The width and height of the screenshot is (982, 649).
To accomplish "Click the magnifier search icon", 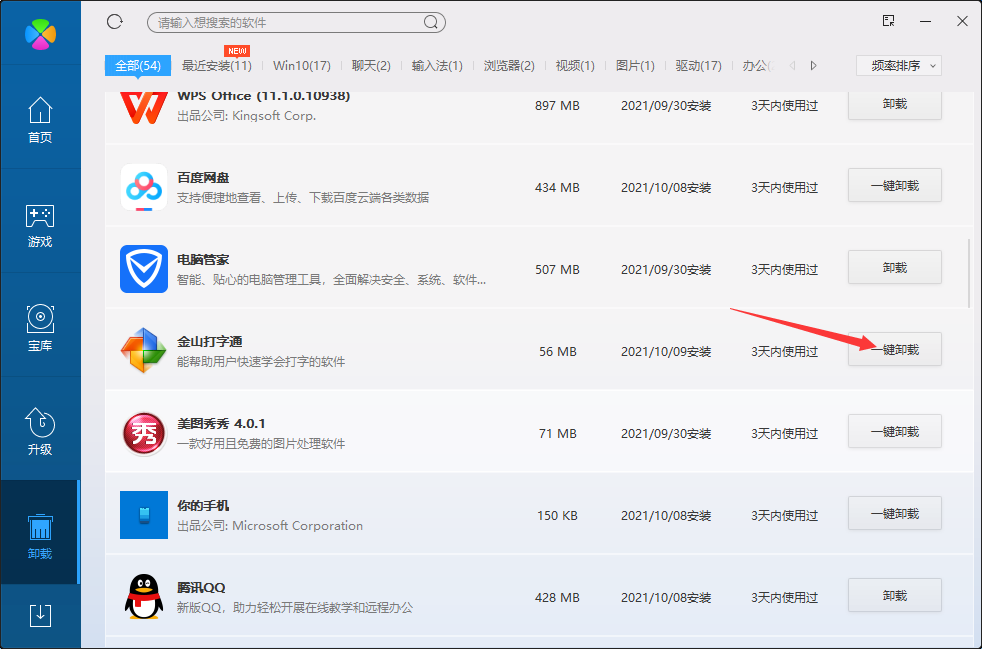I will 431,23.
